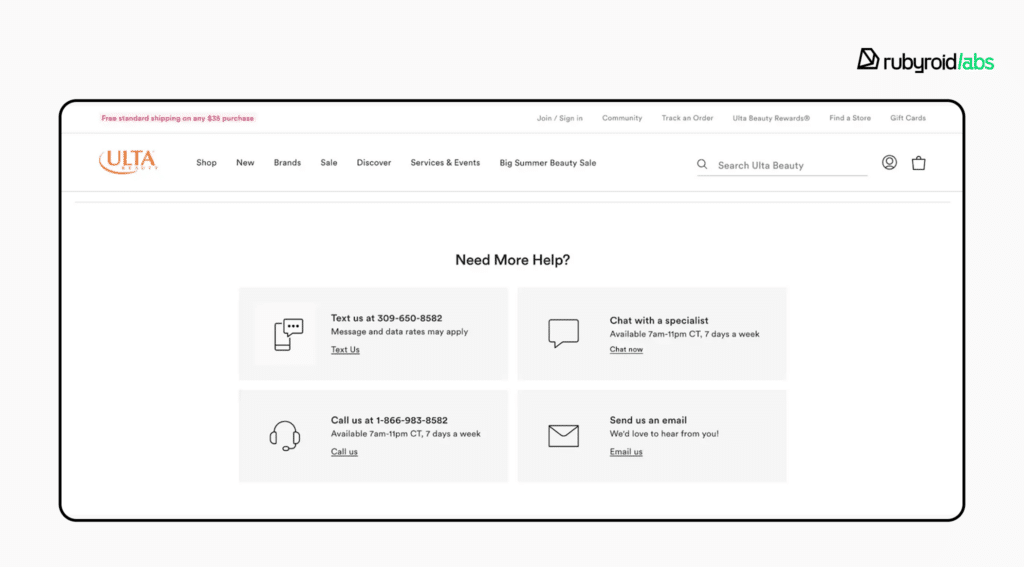The width and height of the screenshot is (1024, 567).
Task: Click the Email us link
Action: (x=626, y=452)
